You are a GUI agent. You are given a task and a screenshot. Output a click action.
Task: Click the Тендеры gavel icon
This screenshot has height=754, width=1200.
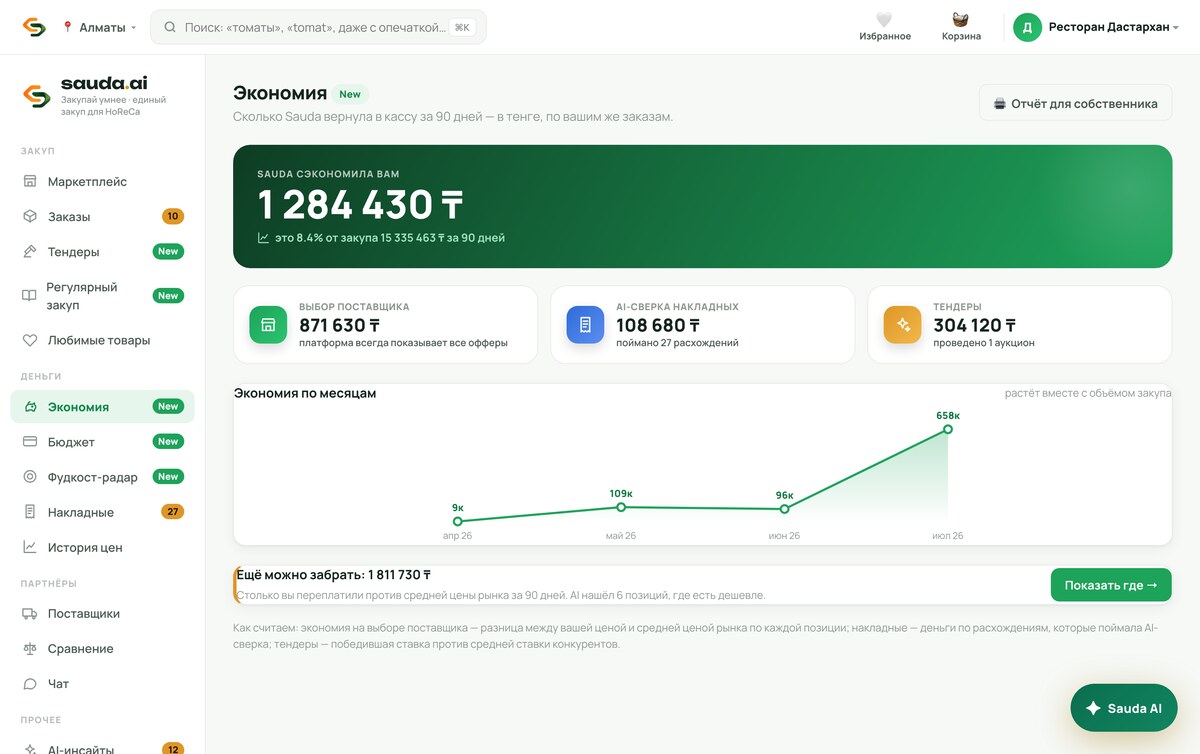tap(29, 252)
